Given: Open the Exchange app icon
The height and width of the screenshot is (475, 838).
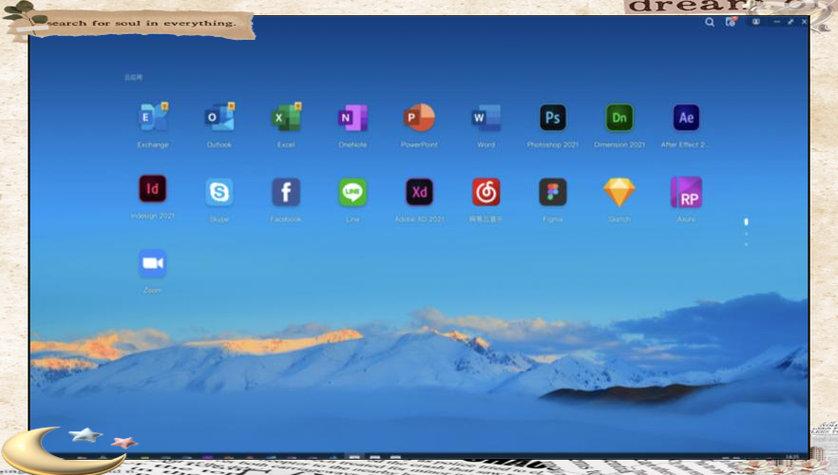Looking at the screenshot, I should [153, 117].
